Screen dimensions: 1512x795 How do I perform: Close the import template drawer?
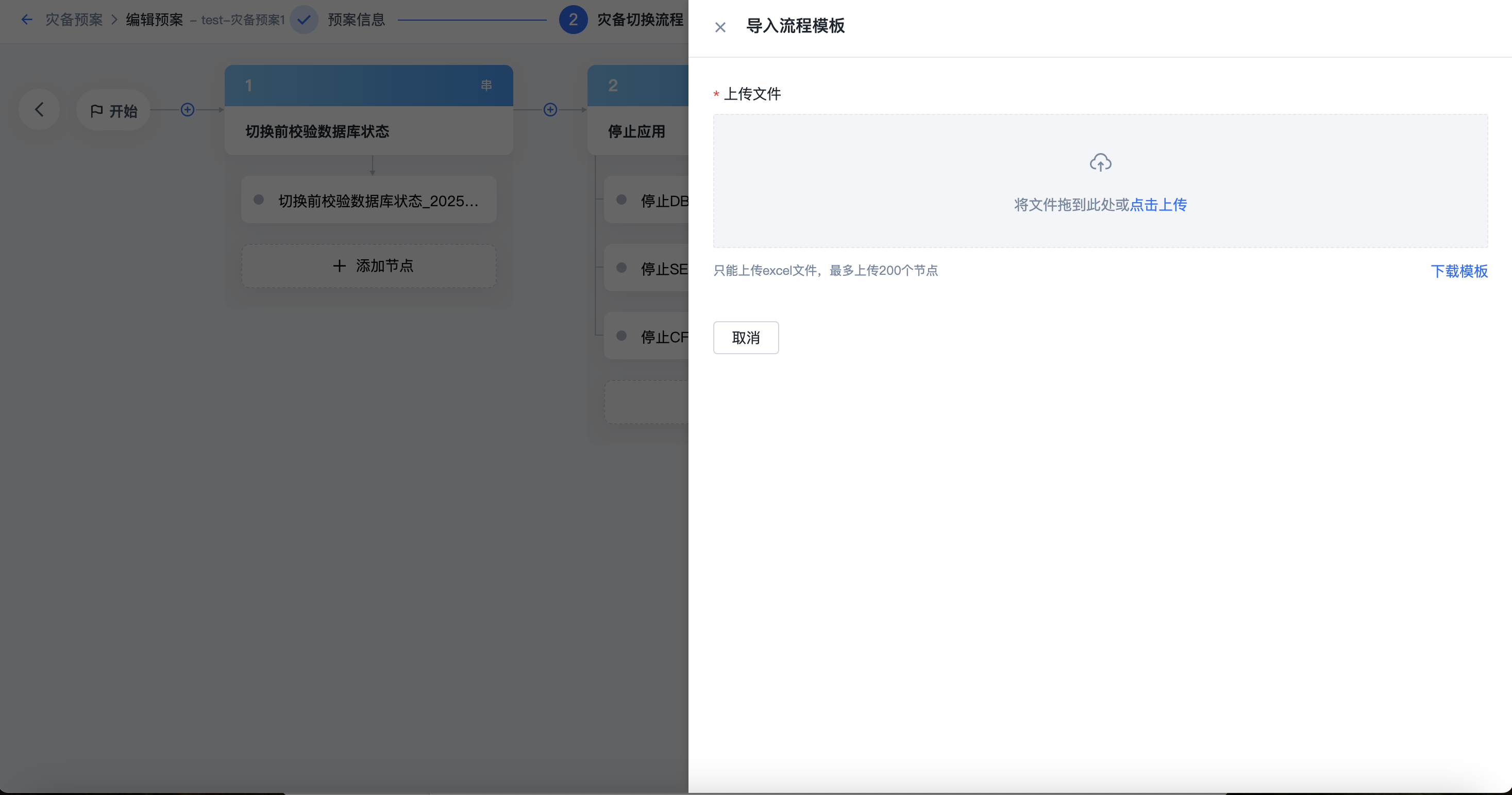pyautogui.click(x=720, y=27)
